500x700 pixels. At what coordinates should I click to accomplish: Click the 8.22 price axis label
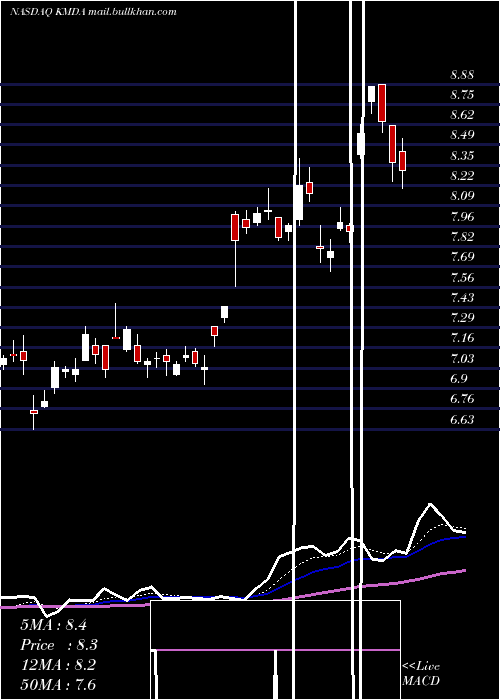[462, 175]
